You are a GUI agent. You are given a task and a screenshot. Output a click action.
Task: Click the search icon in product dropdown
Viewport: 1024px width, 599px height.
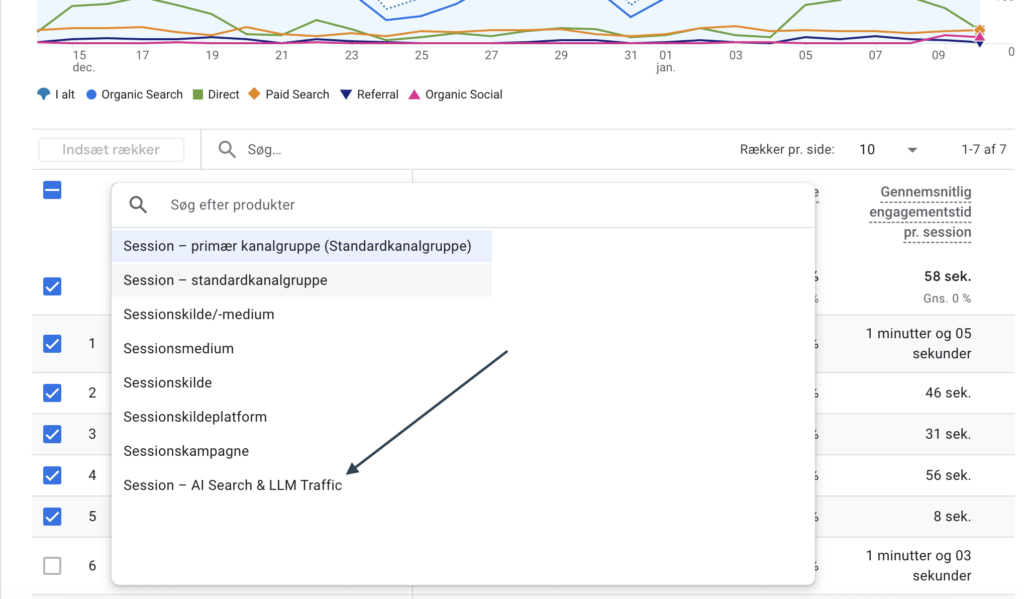[138, 205]
